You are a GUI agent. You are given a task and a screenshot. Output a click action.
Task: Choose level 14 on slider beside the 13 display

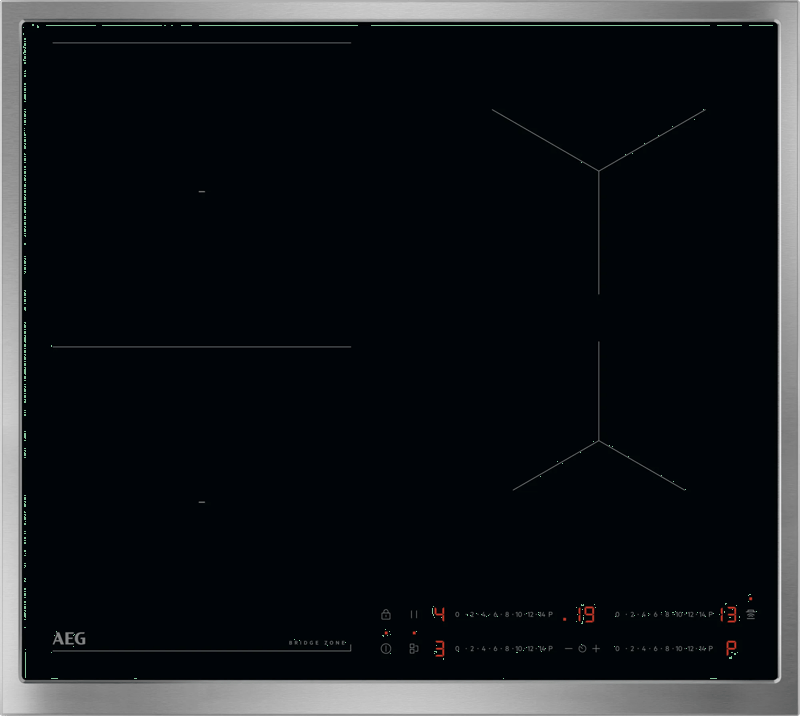(x=702, y=614)
